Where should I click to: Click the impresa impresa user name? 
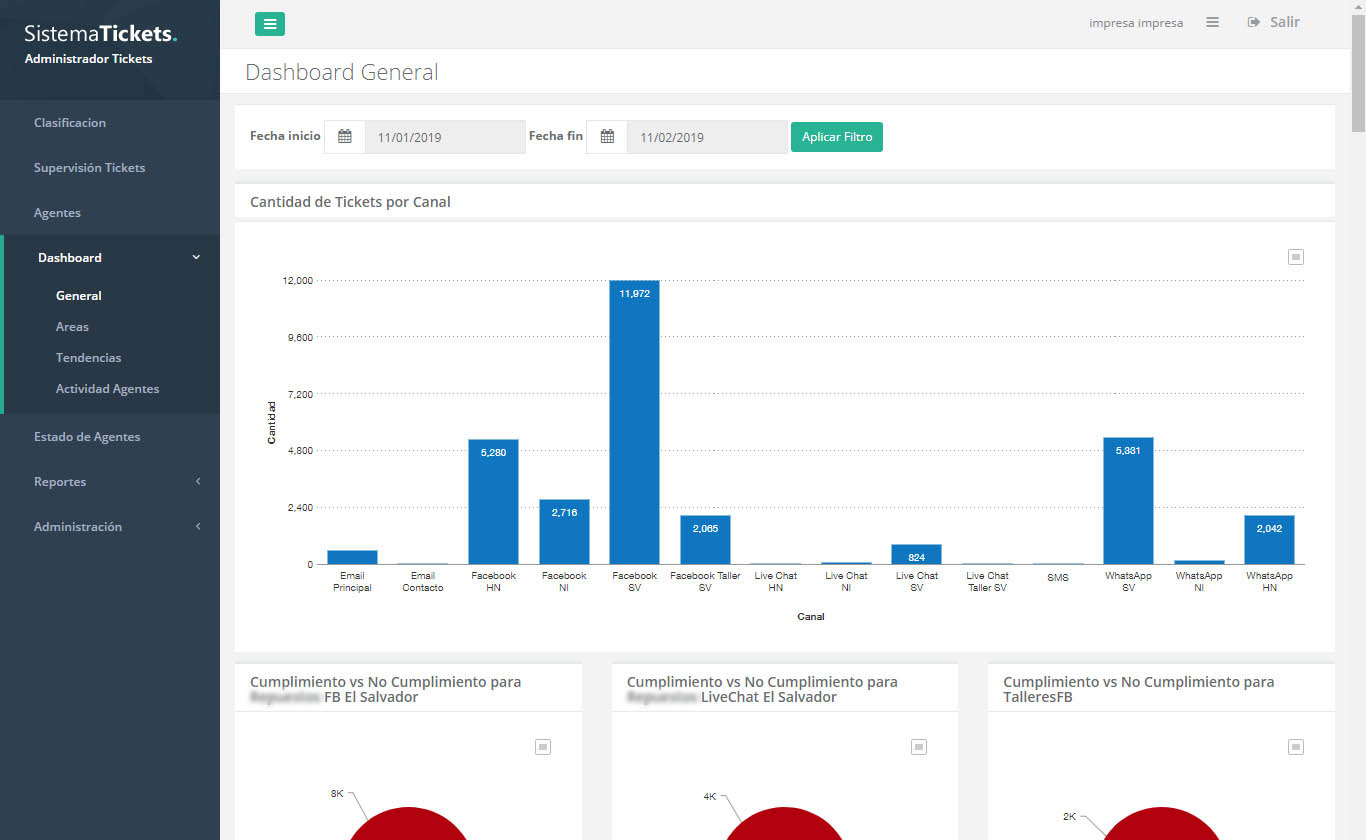[x=1136, y=22]
